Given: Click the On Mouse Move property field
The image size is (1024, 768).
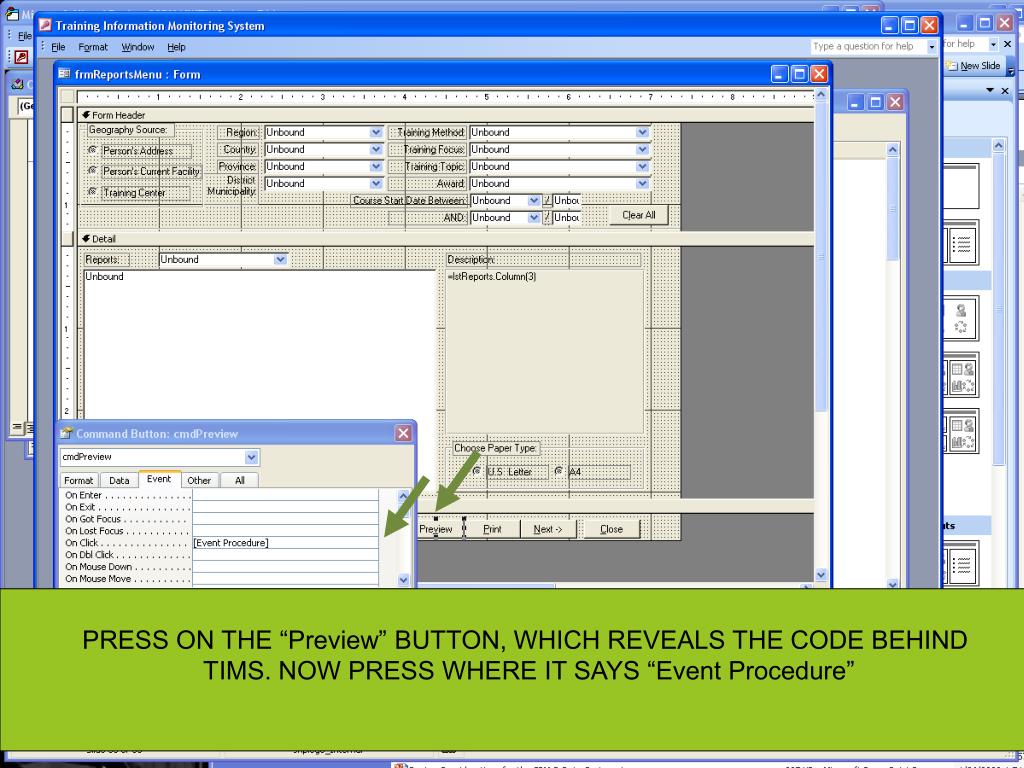Looking at the screenshot, I should coord(285,579).
